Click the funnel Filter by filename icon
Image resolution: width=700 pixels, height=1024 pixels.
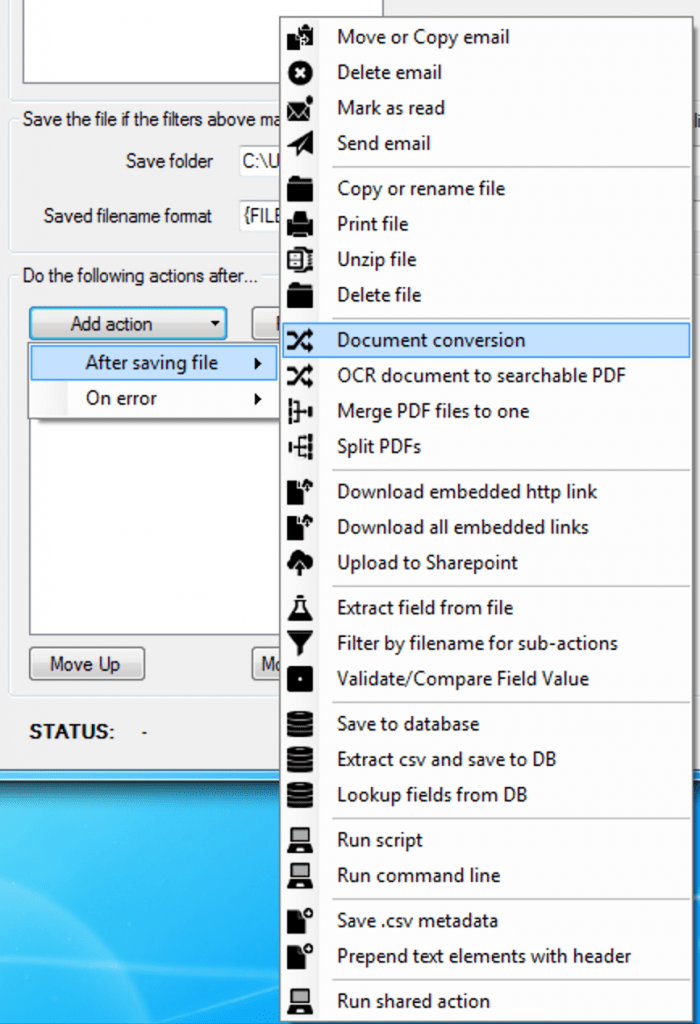(x=300, y=644)
